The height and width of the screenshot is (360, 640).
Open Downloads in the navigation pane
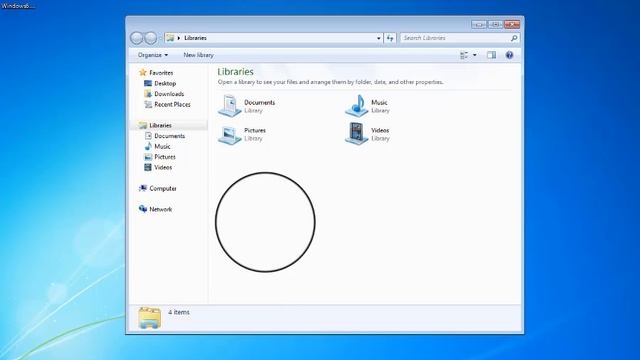(169, 94)
